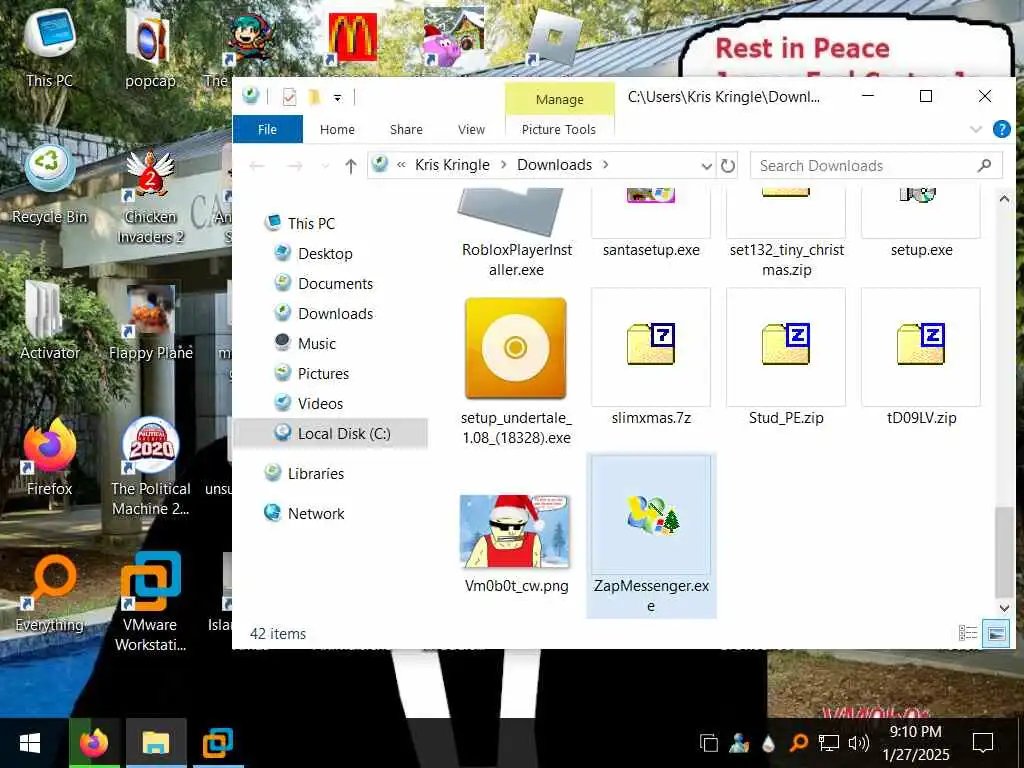Open the File menu tab

pos(267,129)
